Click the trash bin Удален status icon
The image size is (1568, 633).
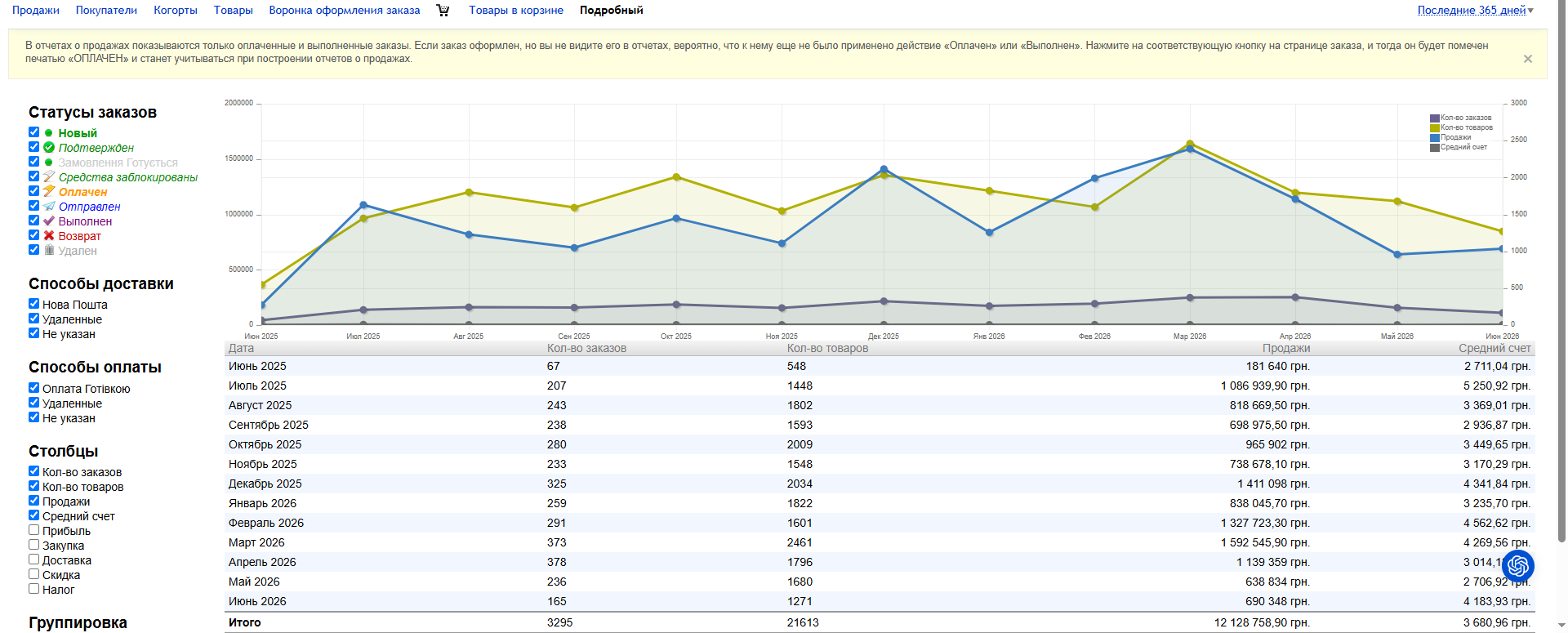pos(49,251)
